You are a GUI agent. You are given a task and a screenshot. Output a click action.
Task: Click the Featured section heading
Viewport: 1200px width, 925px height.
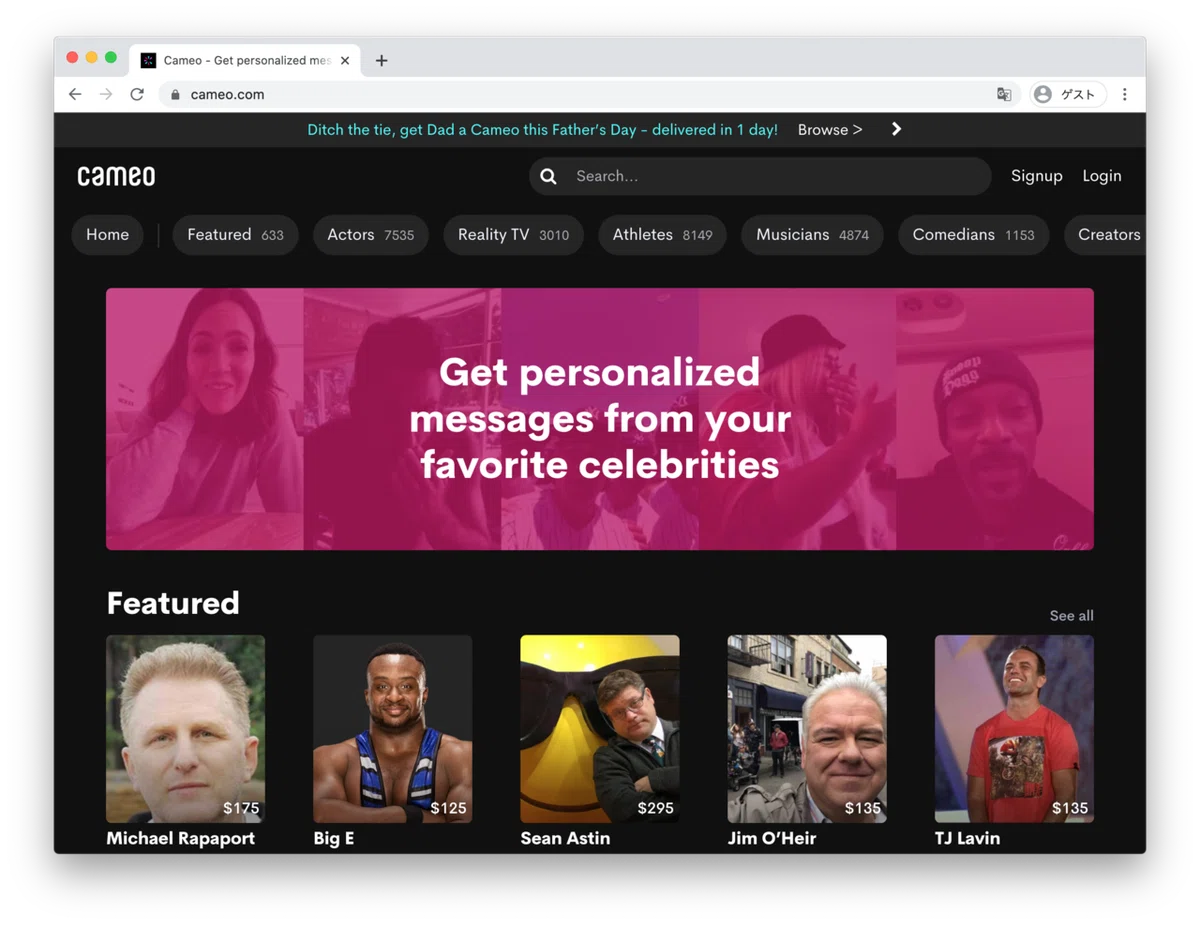click(x=173, y=603)
